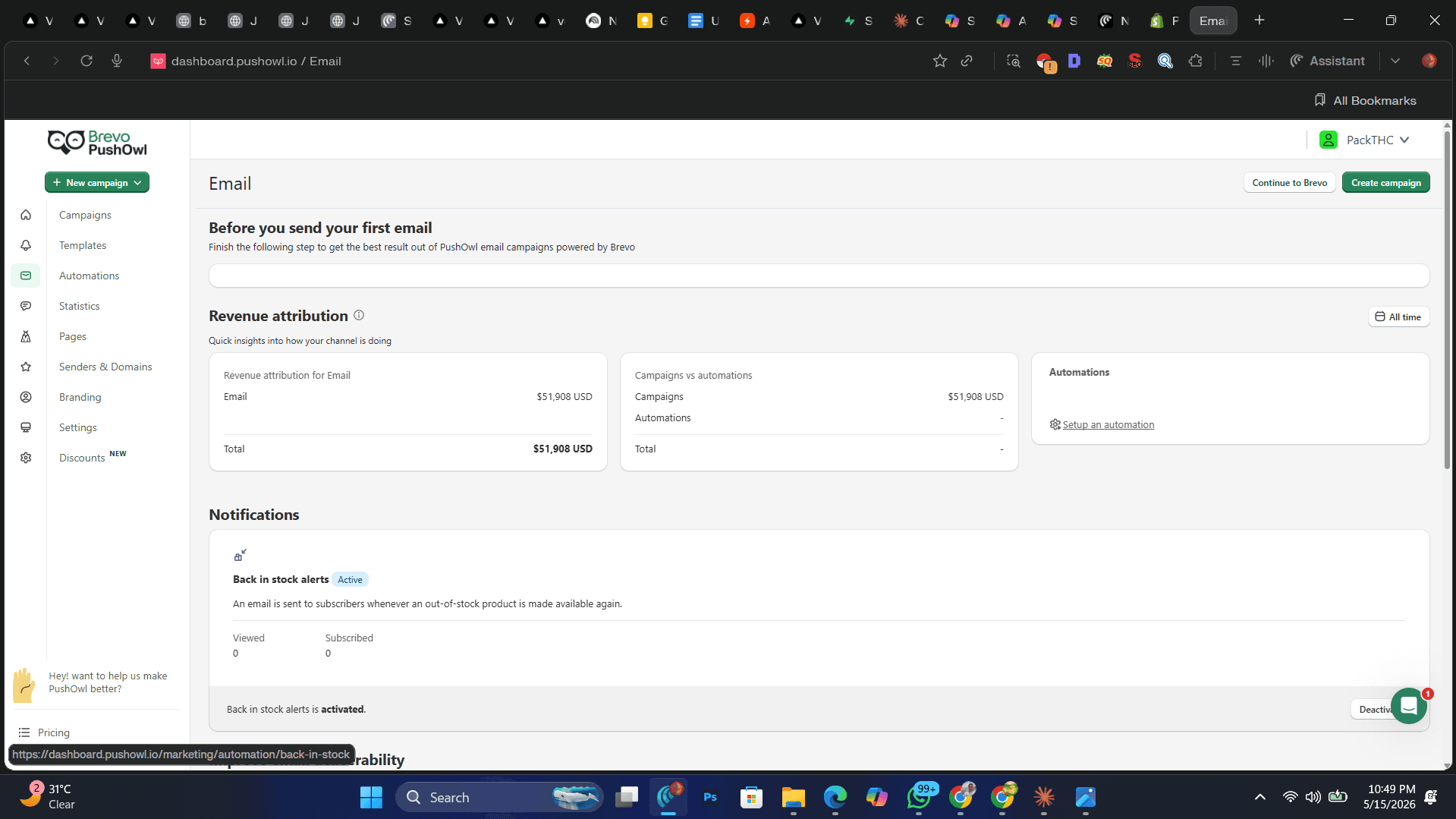Open the home icon in sidebar
Viewport: 1456px width, 819px height.
(26, 215)
